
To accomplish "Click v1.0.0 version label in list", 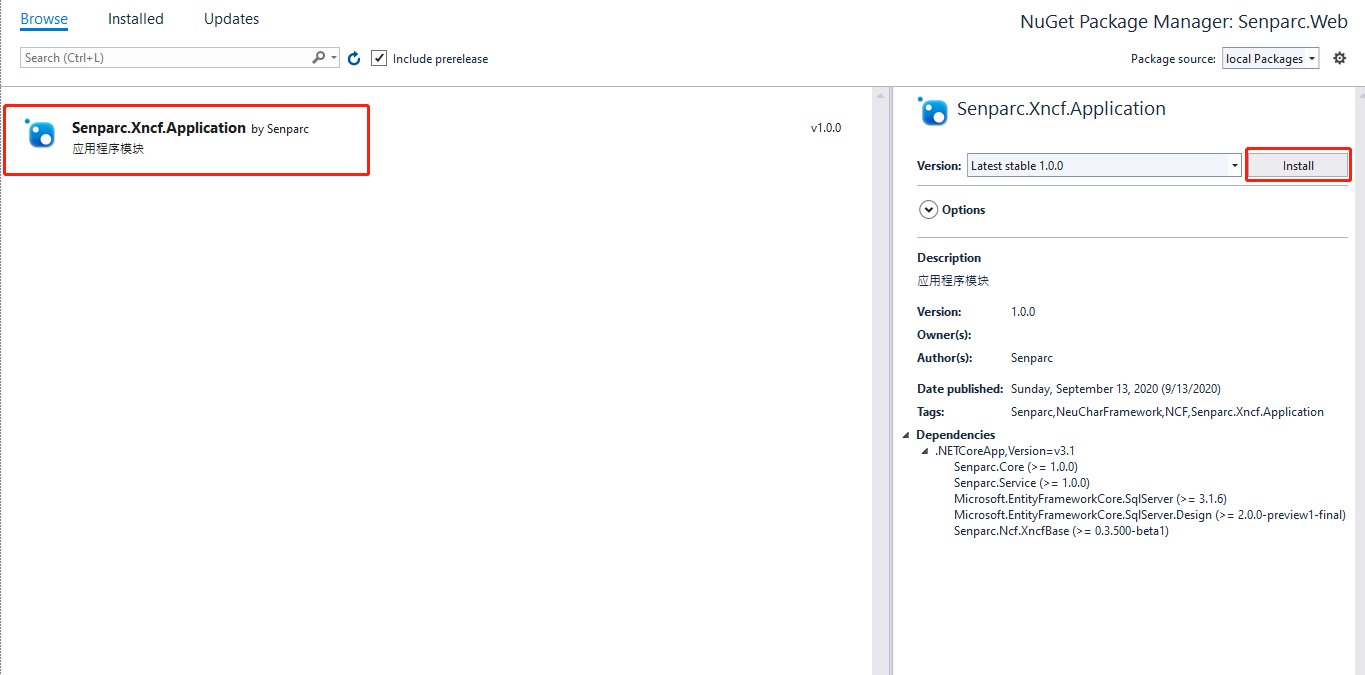I will pyautogui.click(x=826, y=128).
